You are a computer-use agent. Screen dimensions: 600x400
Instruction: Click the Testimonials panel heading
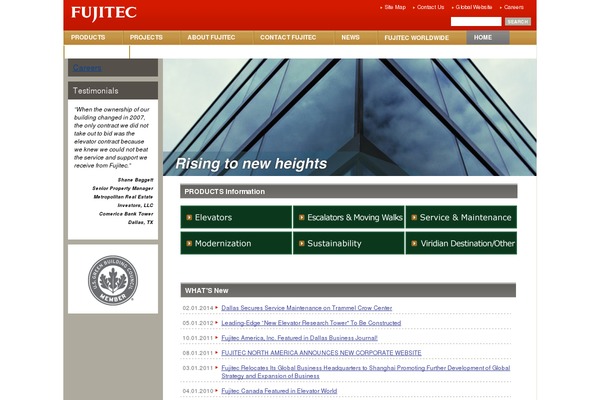(113, 91)
